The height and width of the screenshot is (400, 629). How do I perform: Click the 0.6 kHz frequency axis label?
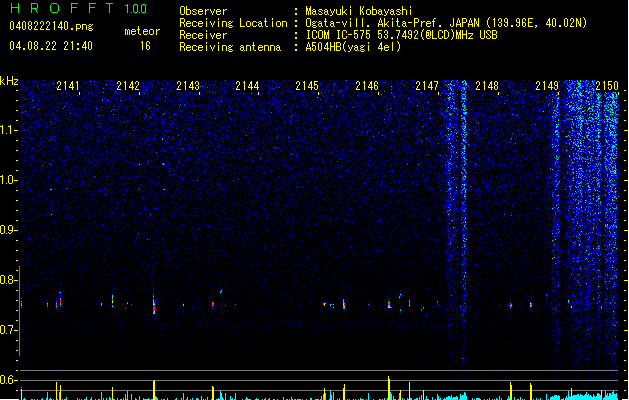9,380
